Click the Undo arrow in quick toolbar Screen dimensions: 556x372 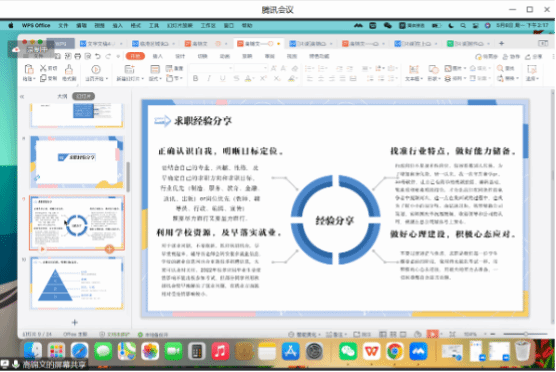(98, 56)
